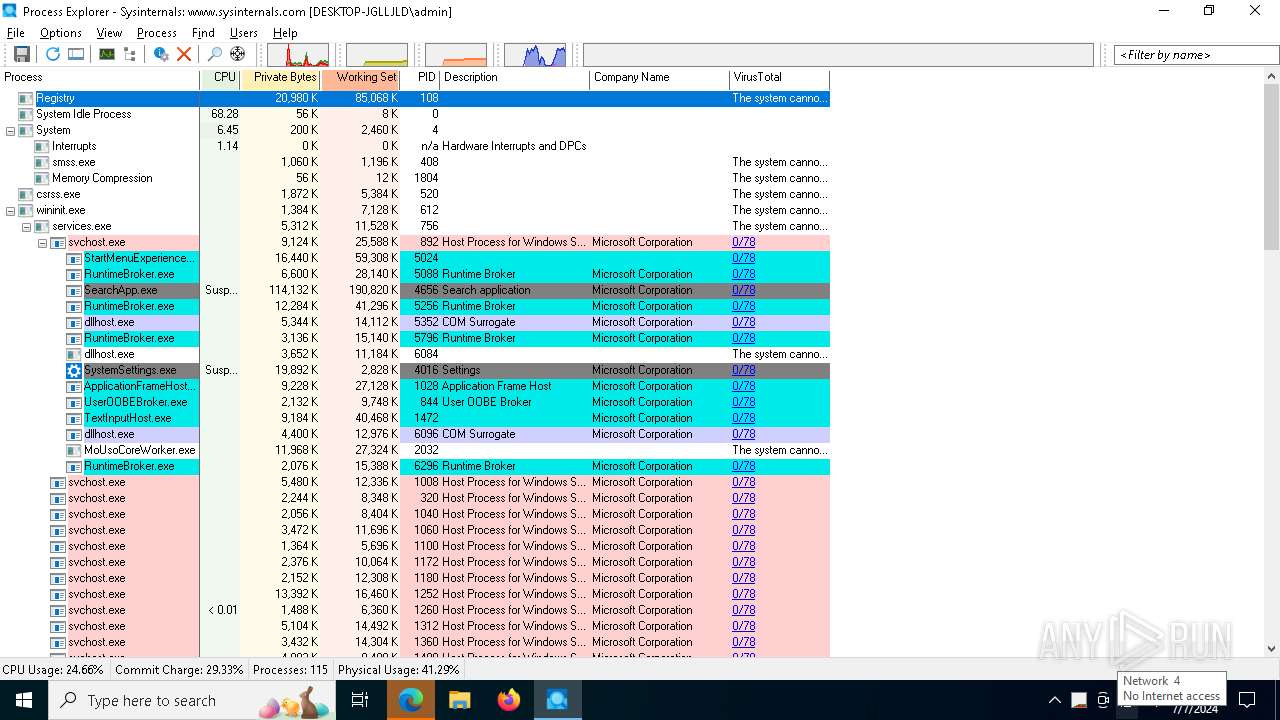1280x720 pixels.
Task: Select the csrss.exe process
Action: tap(415, 194)
